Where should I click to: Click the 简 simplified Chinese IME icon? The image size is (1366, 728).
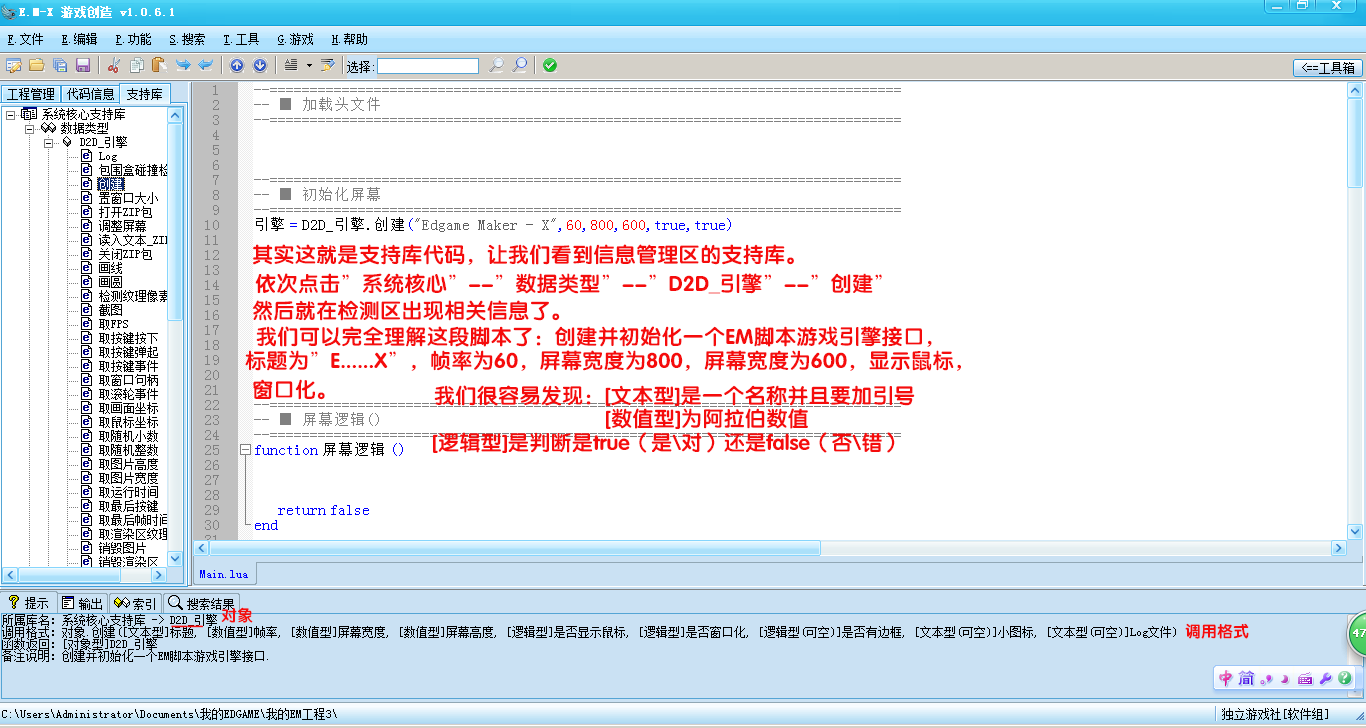pos(1246,679)
